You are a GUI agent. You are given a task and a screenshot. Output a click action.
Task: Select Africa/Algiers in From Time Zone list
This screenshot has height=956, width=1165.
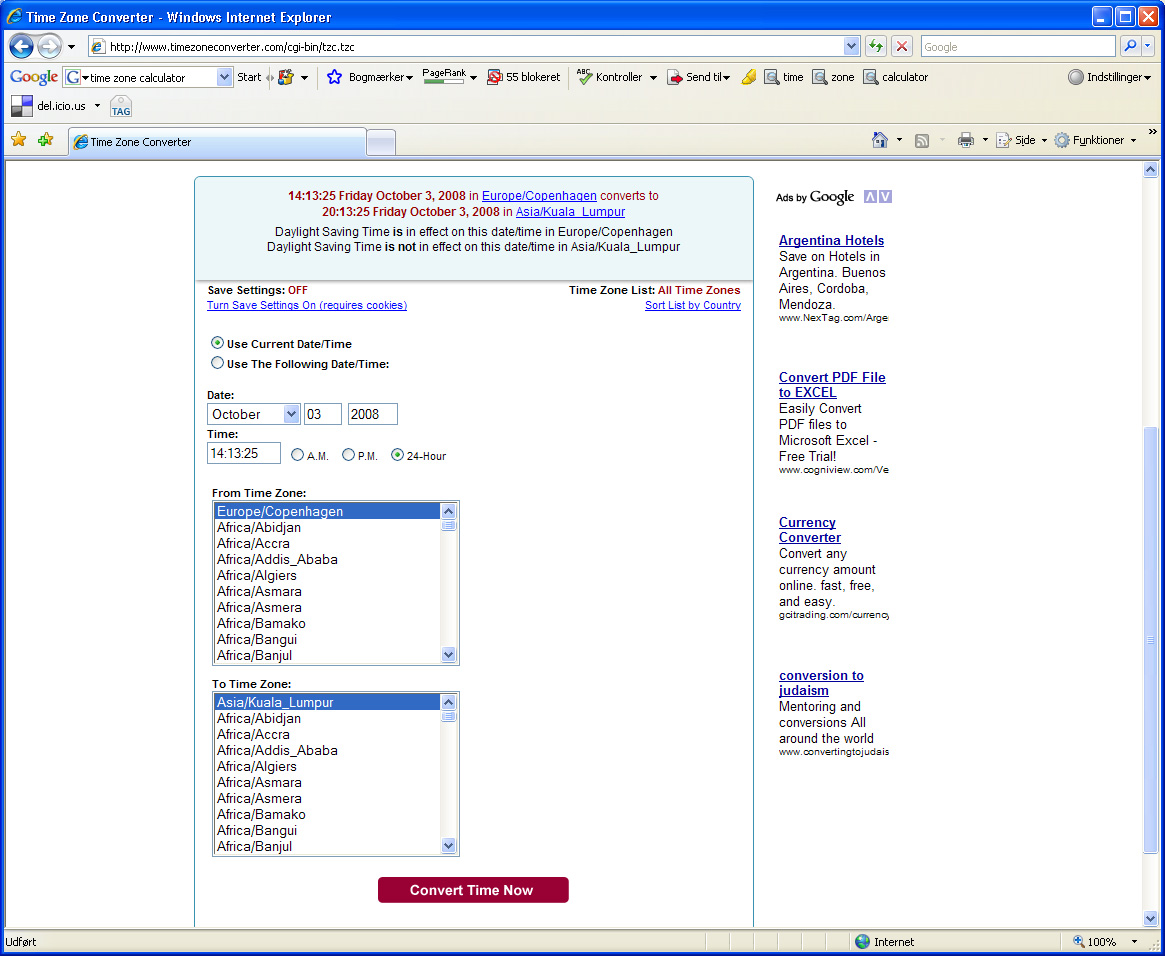coord(327,576)
